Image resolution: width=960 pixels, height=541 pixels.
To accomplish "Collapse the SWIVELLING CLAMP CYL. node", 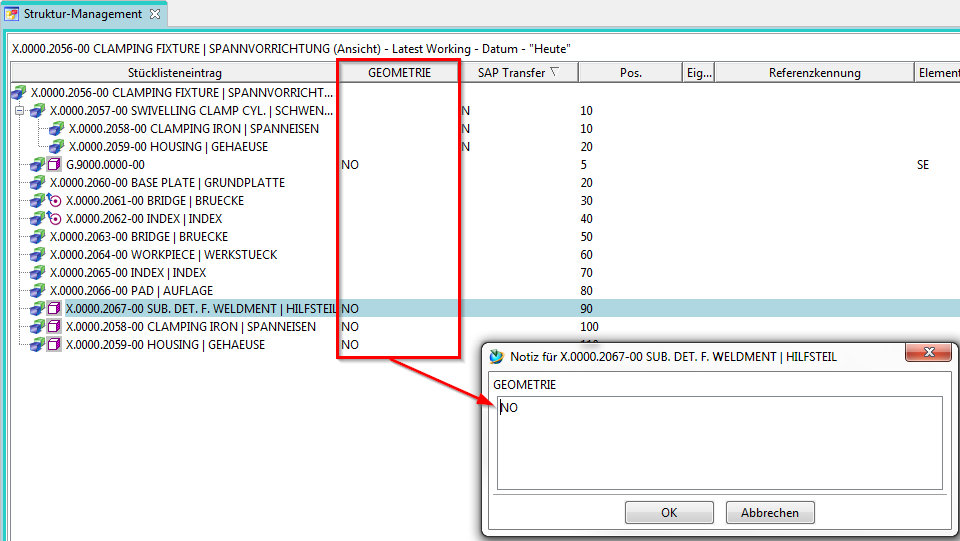I will 19,111.
